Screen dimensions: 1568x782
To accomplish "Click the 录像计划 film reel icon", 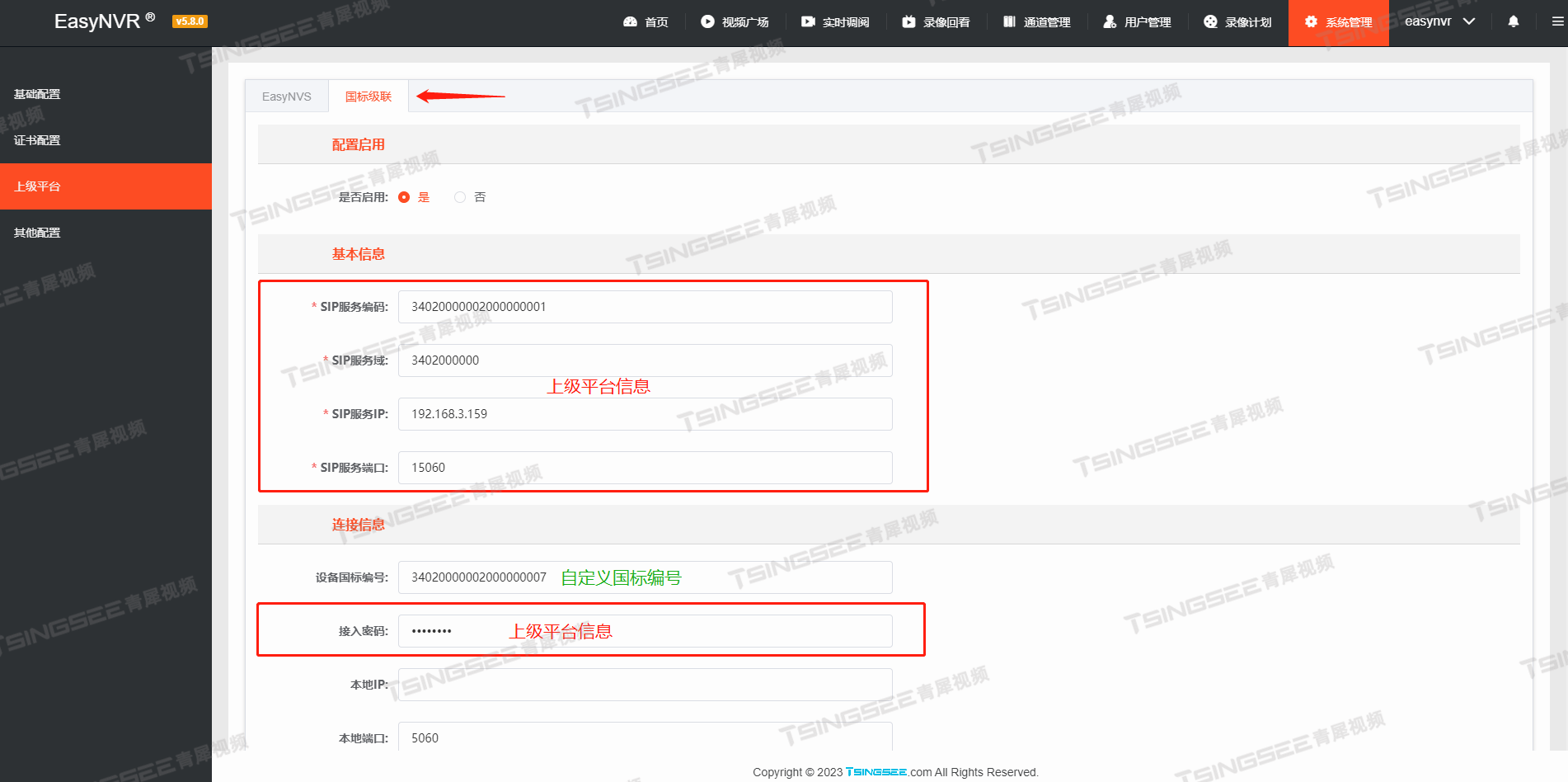I will pos(1210,22).
